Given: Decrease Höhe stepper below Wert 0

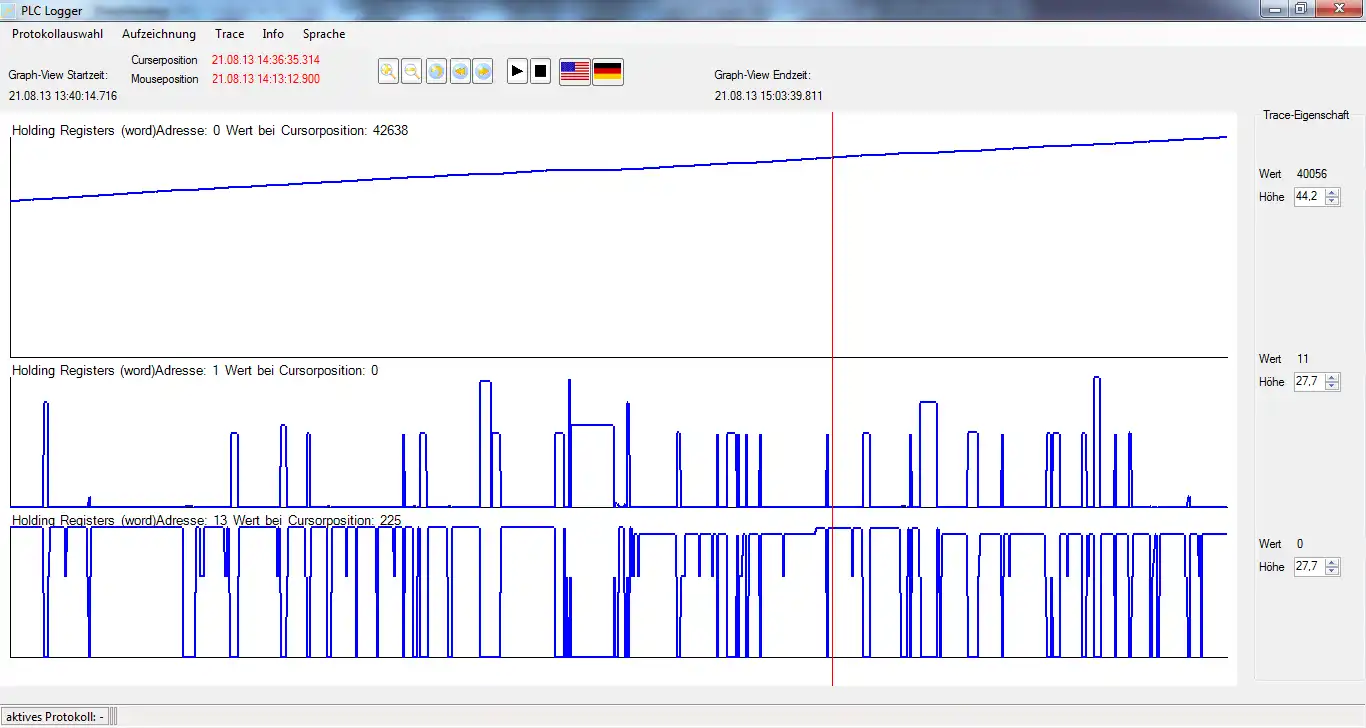Looking at the screenshot, I should [x=1332, y=571].
